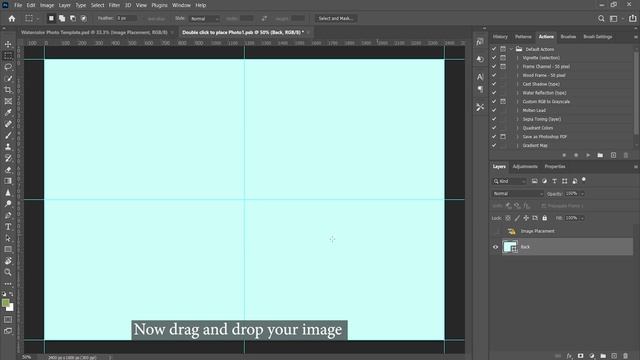The width and height of the screenshot is (640, 360).
Task: Select the Eraser tool
Action: [8, 169]
